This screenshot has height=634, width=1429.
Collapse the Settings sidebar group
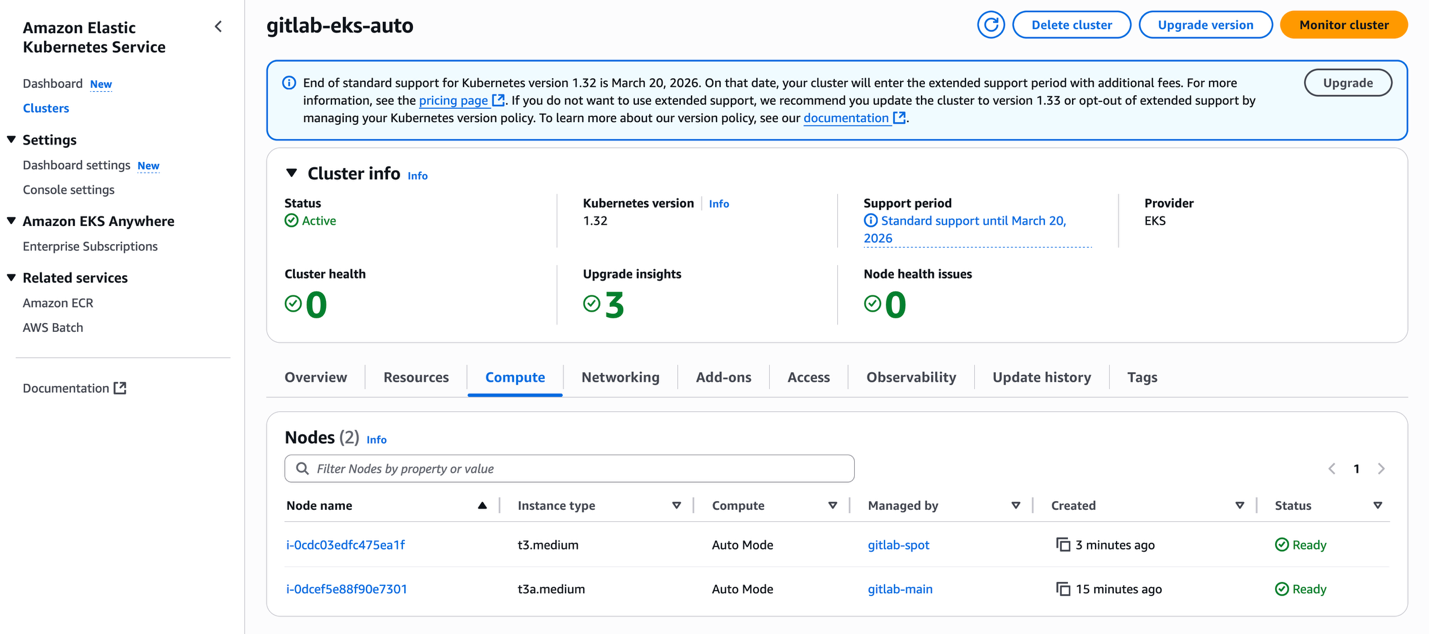pyautogui.click(x=12, y=140)
